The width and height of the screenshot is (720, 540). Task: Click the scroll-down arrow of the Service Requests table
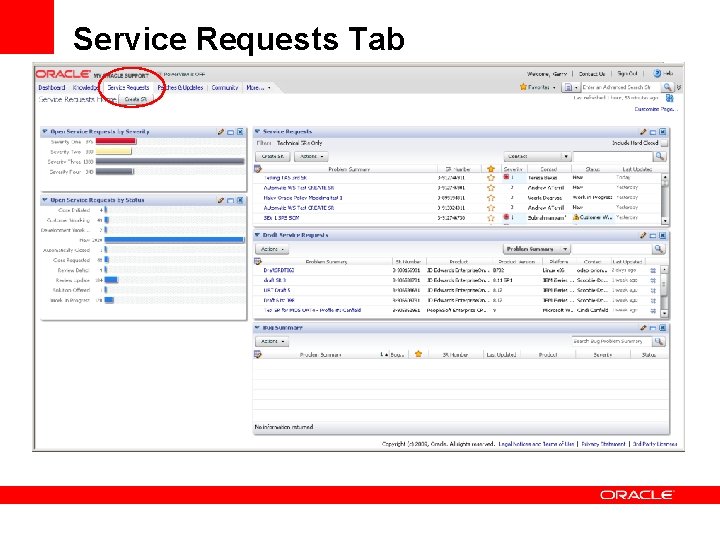click(x=665, y=221)
